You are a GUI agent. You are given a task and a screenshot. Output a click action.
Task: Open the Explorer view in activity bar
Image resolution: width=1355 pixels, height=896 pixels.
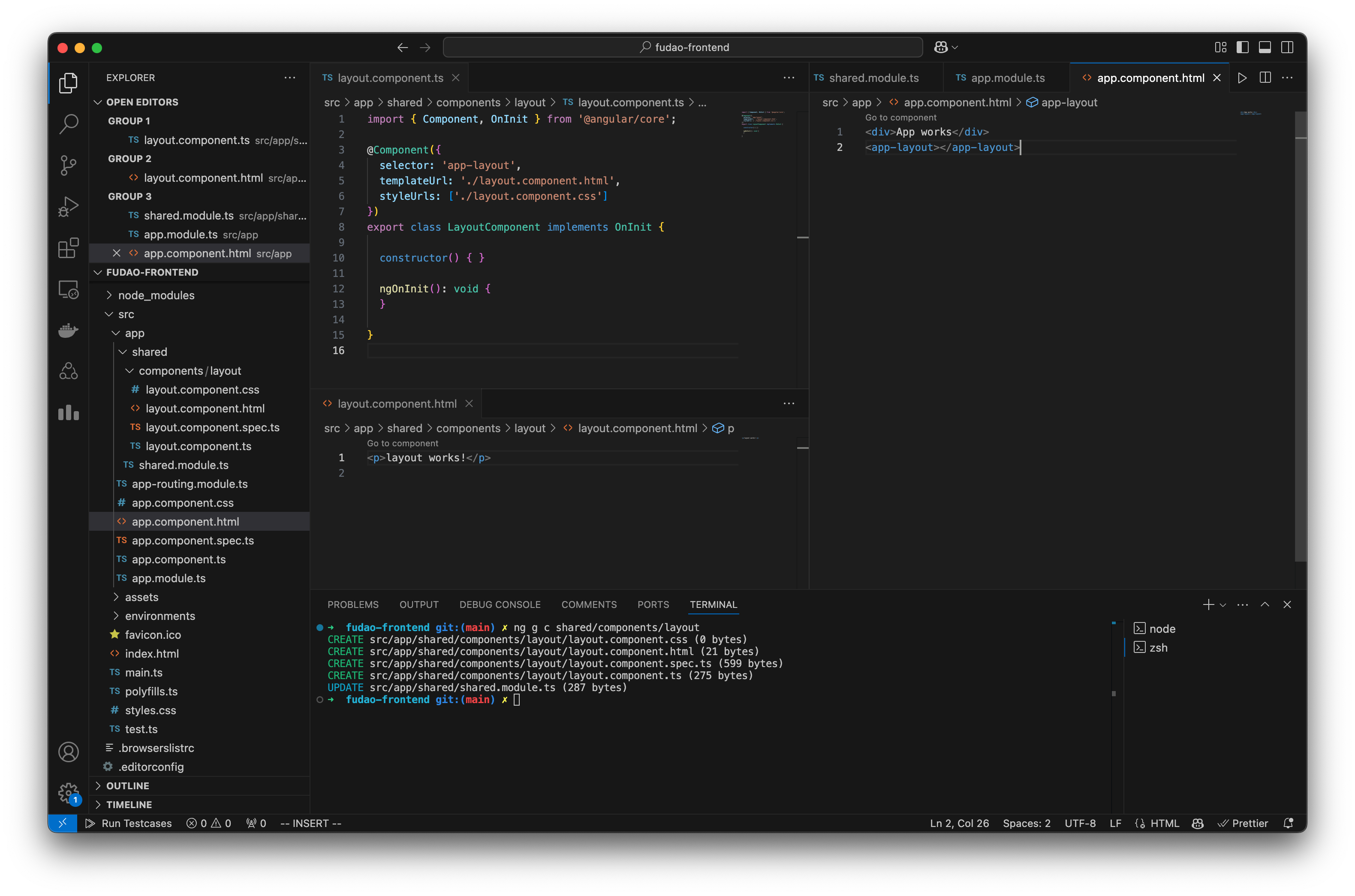point(69,84)
